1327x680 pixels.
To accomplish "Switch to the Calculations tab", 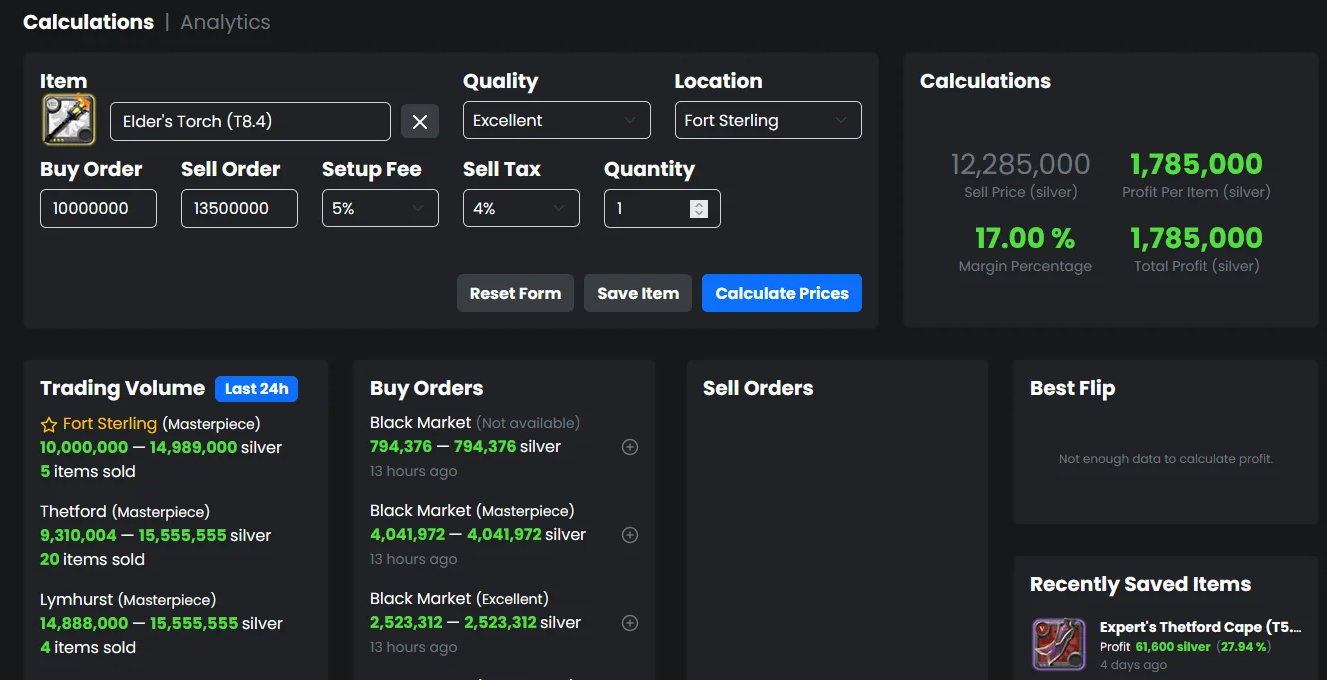I will click(x=88, y=21).
